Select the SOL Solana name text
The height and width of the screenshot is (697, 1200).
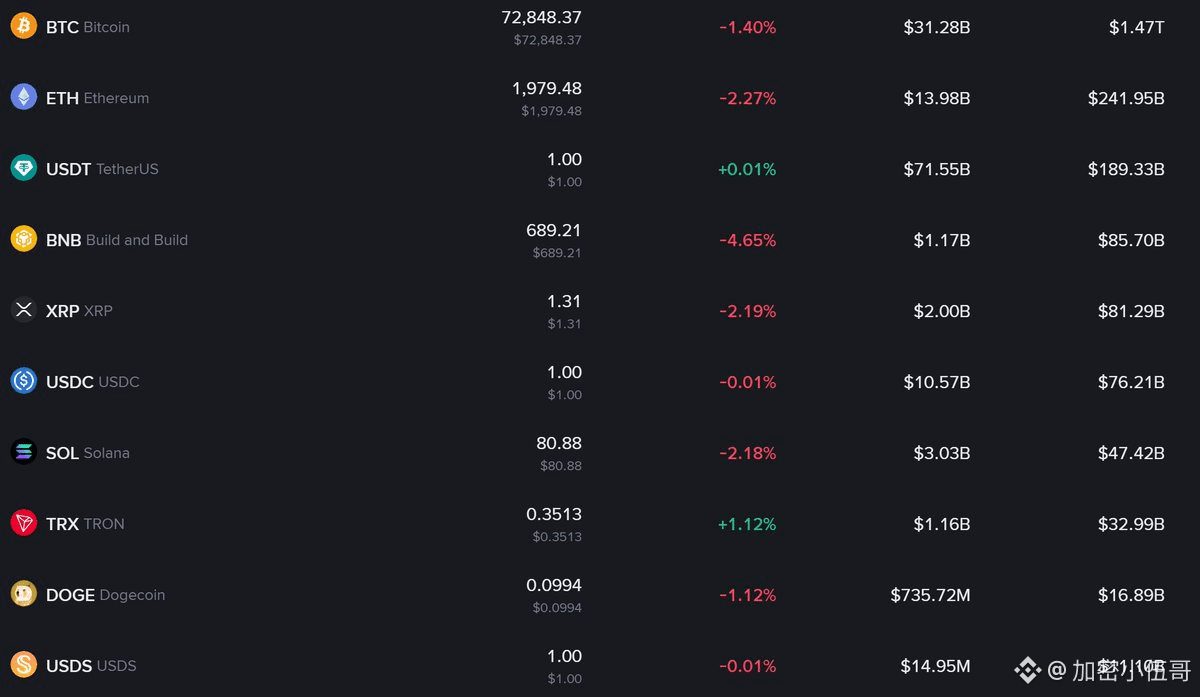coord(88,453)
